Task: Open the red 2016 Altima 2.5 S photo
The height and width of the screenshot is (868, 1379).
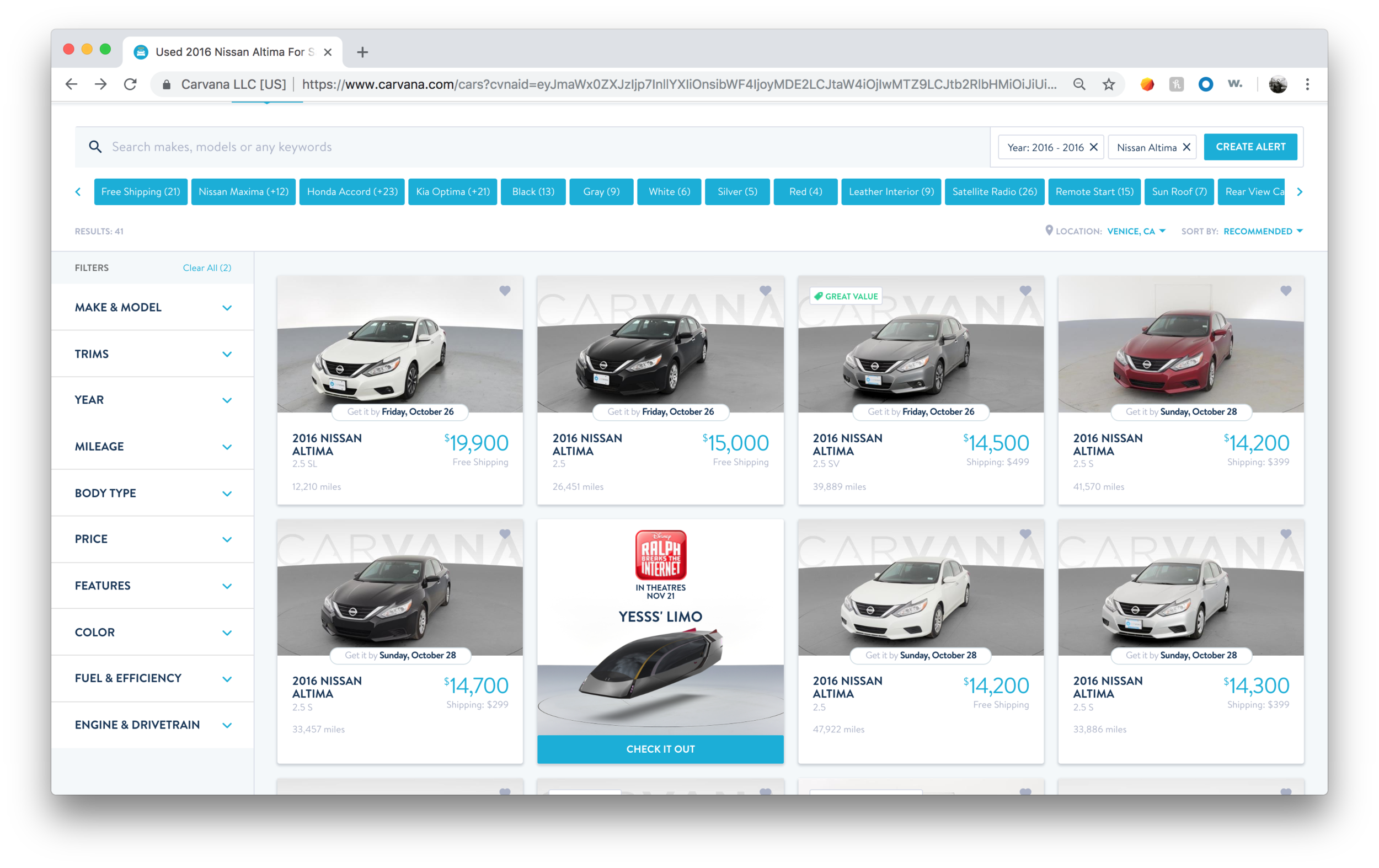Action: (1181, 344)
